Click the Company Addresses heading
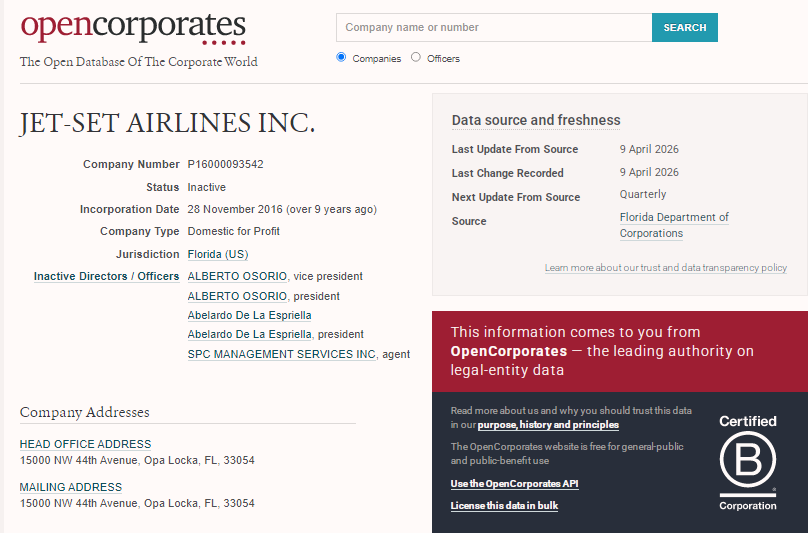The height and width of the screenshot is (533, 808). click(85, 412)
